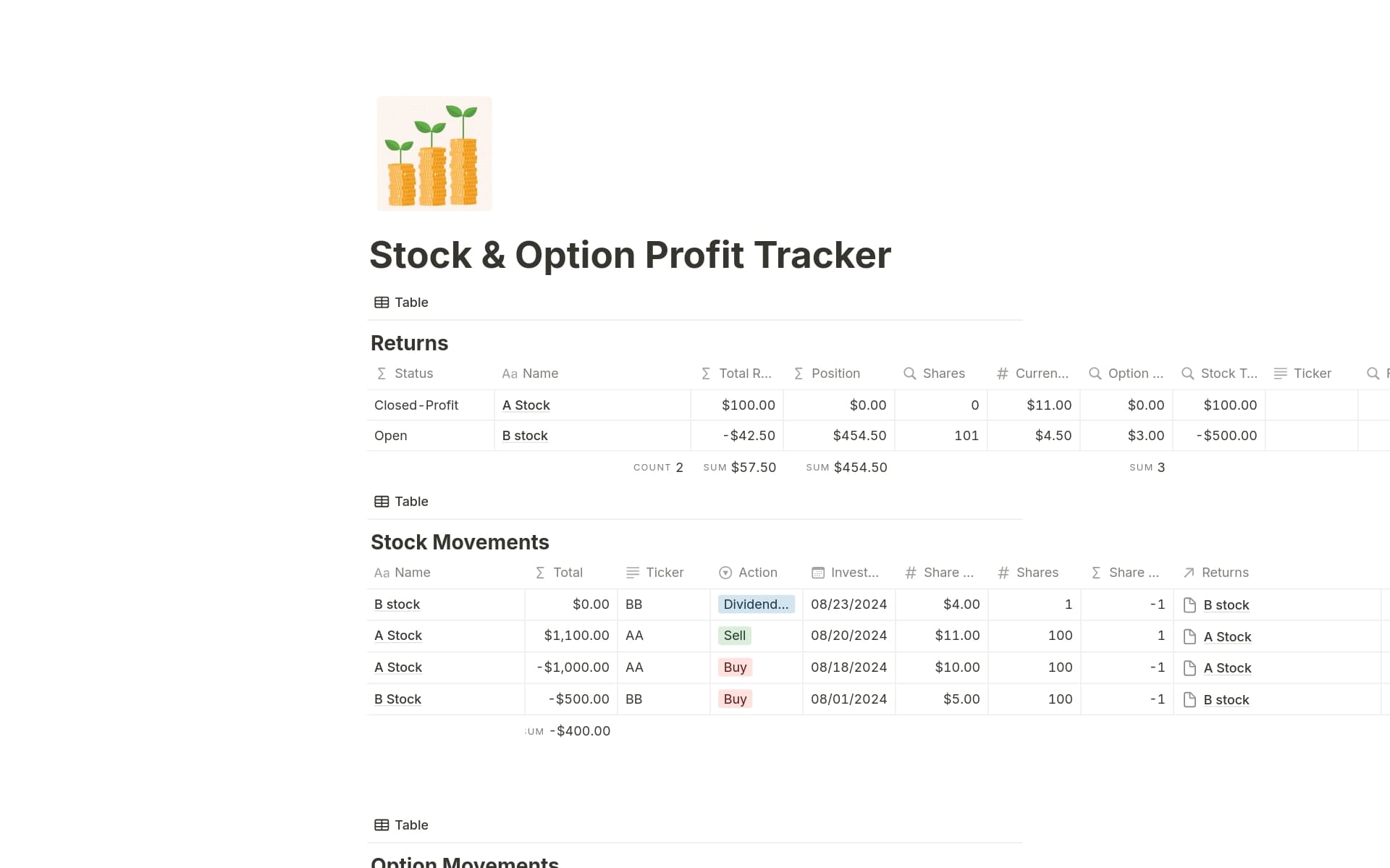Click the ↗ relation icon on the Returns column
This screenshot has height=868, width=1390.
coord(1188,573)
